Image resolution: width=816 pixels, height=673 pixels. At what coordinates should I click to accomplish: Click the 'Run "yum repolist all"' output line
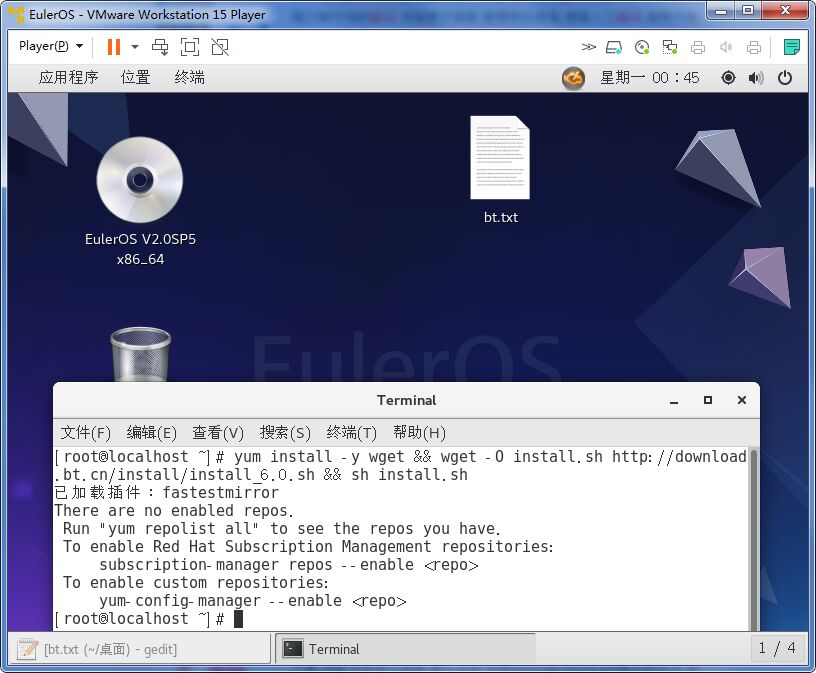click(282, 529)
